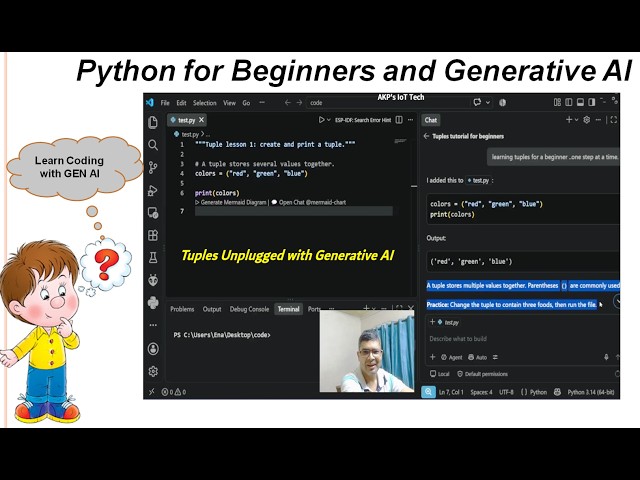Screen dimensions: 640x480
Task: Toggle the Secondary Side Bar visibility
Action: (591, 102)
